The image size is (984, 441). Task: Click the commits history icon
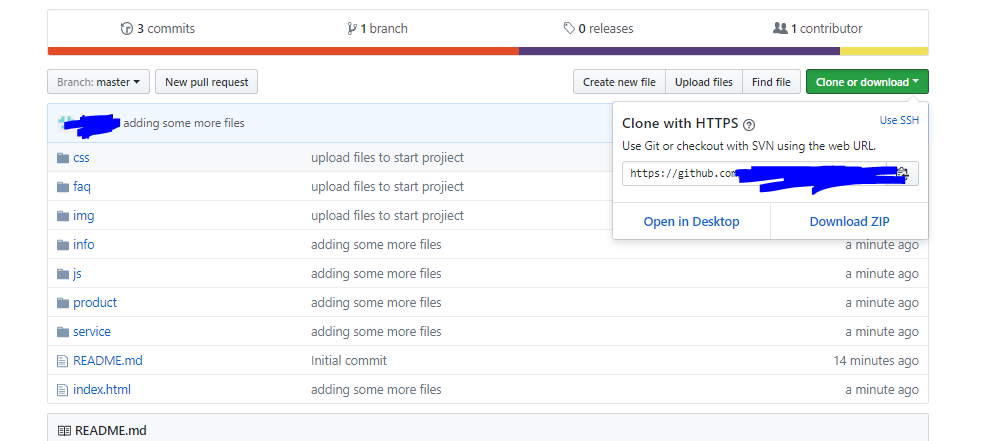(126, 29)
